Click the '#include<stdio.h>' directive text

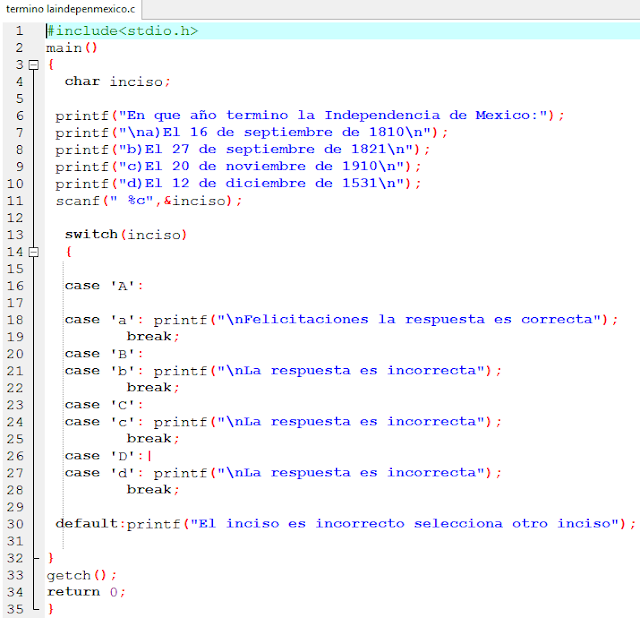coord(122,31)
